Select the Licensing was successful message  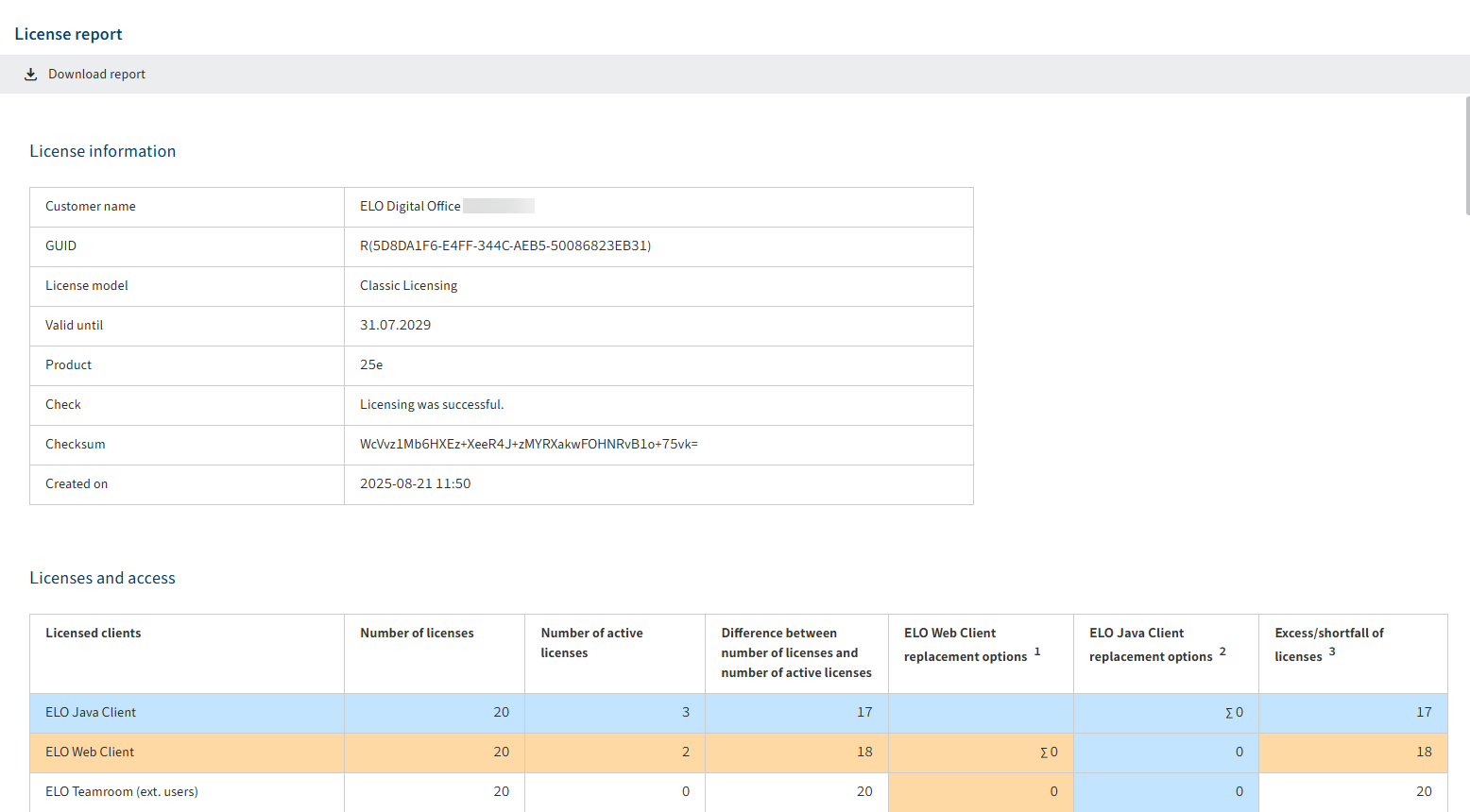pyautogui.click(x=432, y=405)
